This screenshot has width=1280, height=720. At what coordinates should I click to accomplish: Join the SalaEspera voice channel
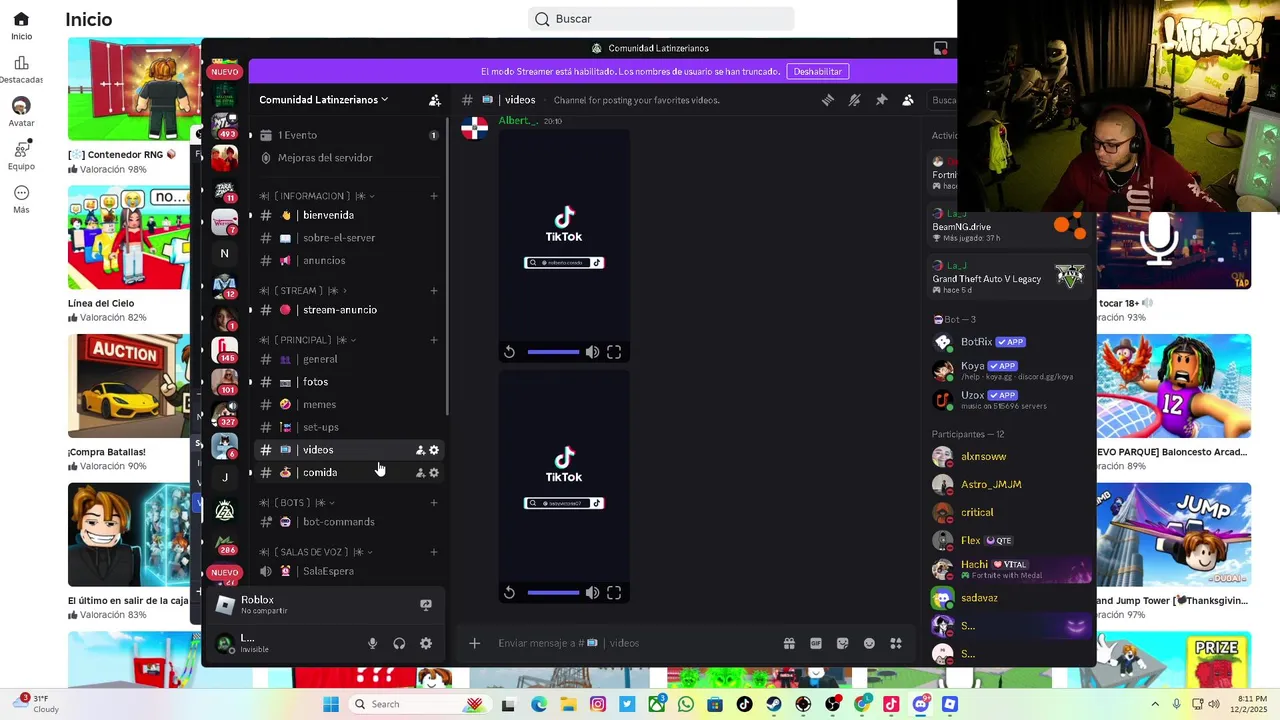[347, 571]
